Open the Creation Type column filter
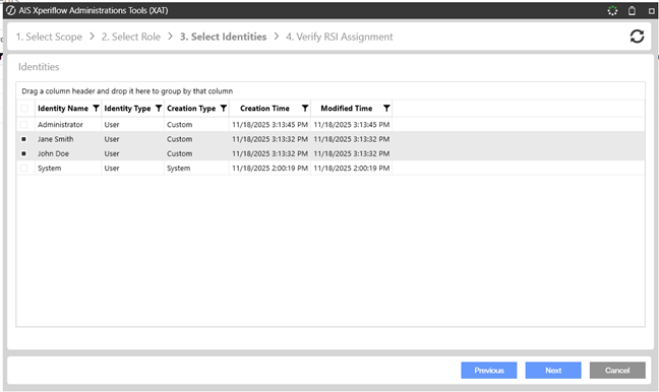The width and height of the screenshot is (659, 392). pos(224,108)
